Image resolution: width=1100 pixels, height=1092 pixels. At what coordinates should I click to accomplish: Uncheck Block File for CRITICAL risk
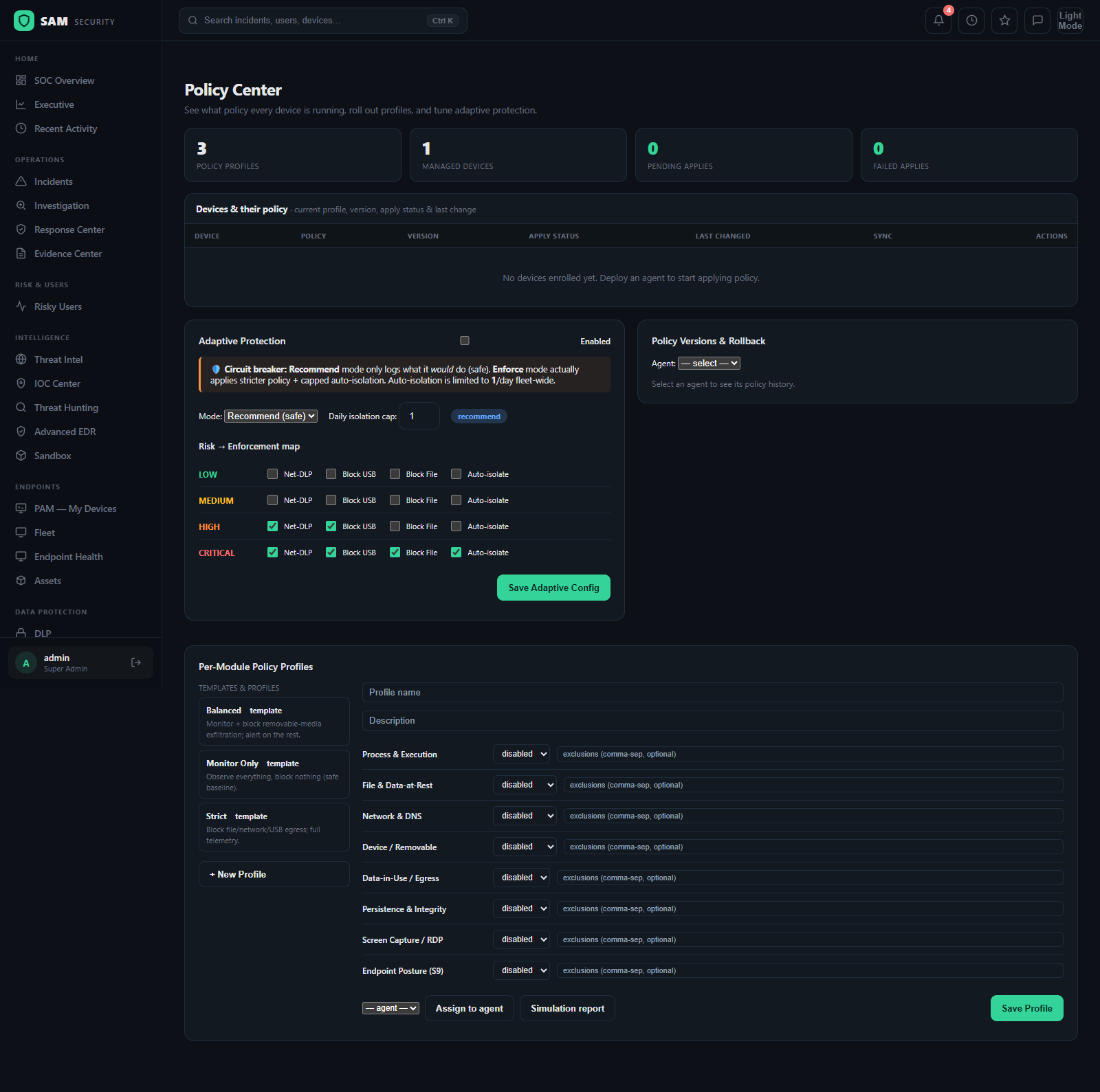[395, 553]
